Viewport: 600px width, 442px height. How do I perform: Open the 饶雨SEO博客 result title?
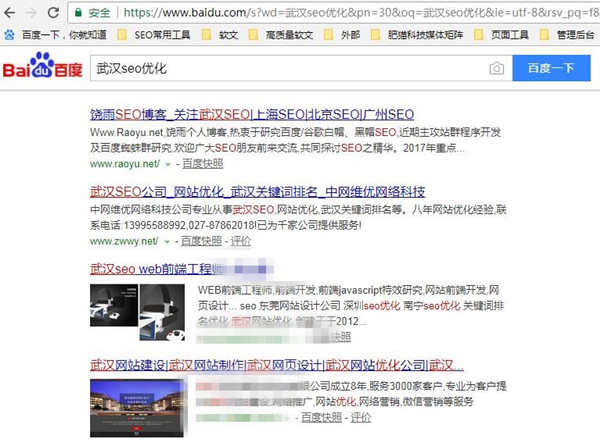[252, 114]
